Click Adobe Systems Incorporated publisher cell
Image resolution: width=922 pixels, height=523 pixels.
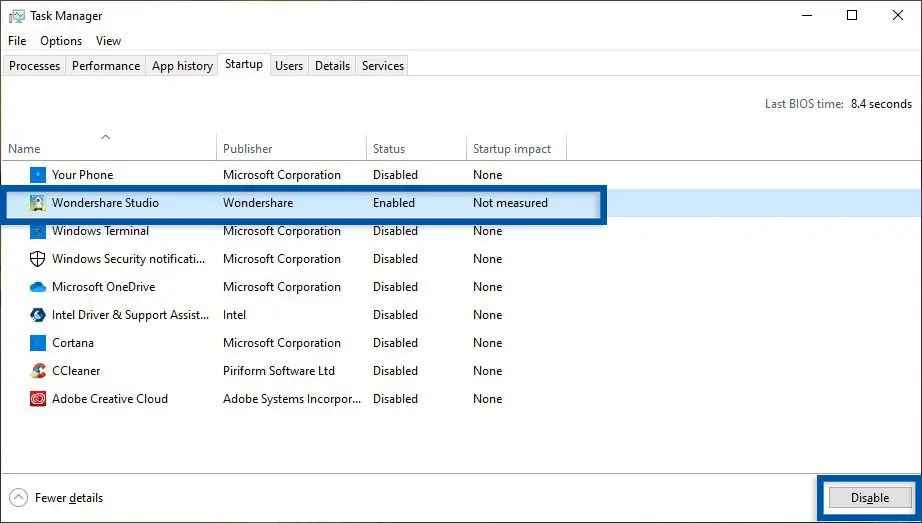pos(292,399)
